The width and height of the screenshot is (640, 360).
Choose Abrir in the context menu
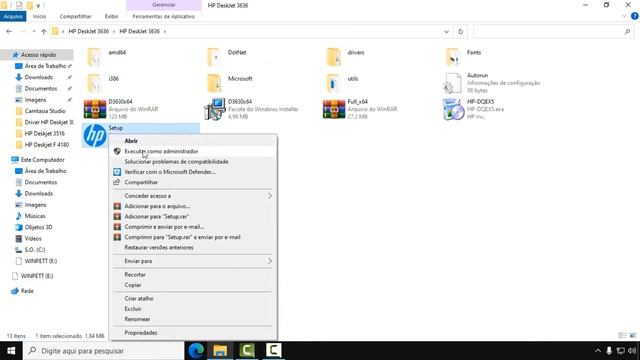point(193,141)
